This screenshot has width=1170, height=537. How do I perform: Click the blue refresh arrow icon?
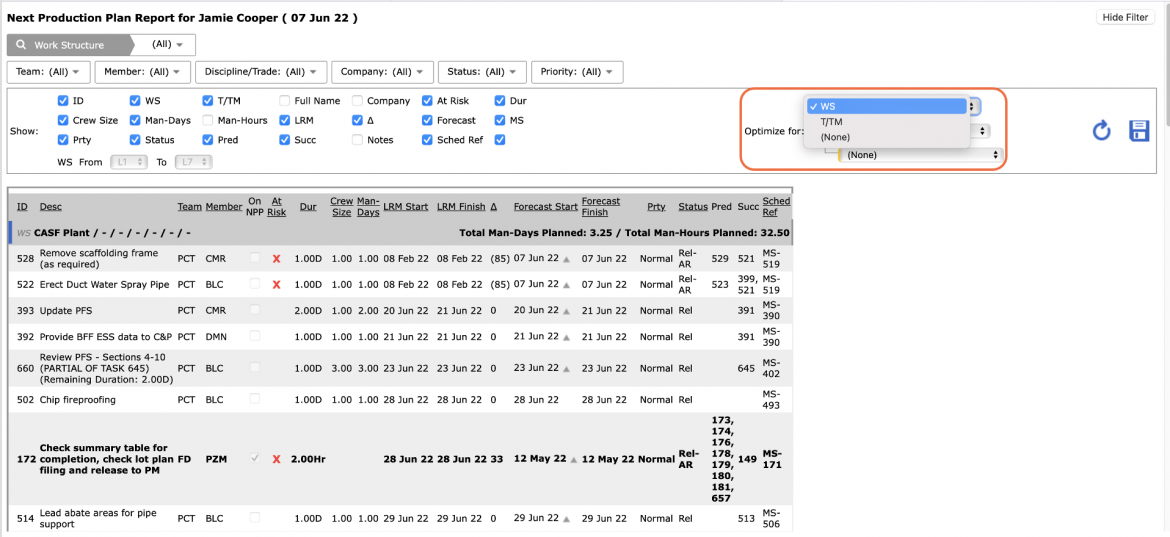[x=1101, y=132]
